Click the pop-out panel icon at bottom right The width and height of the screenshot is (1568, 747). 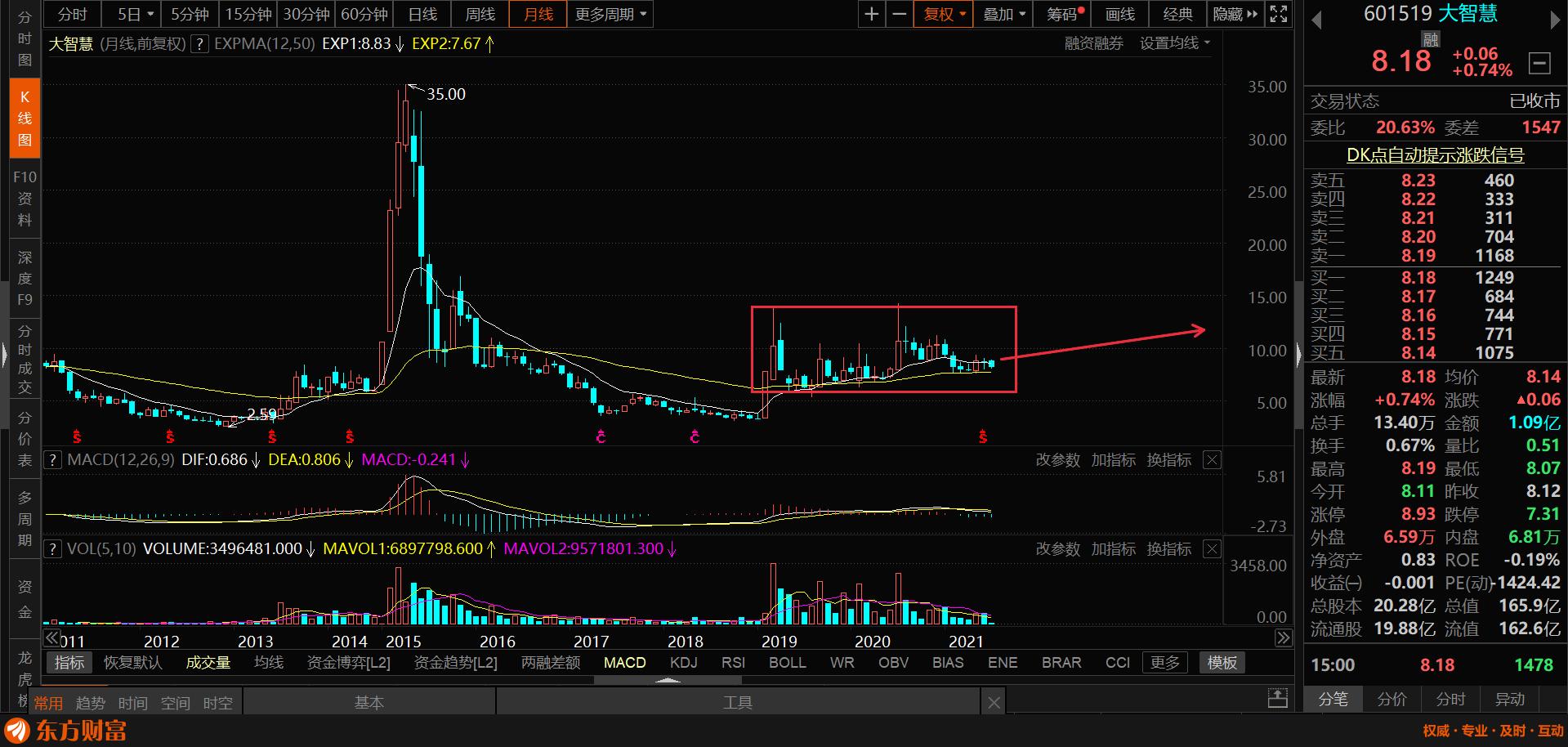coord(1277,698)
